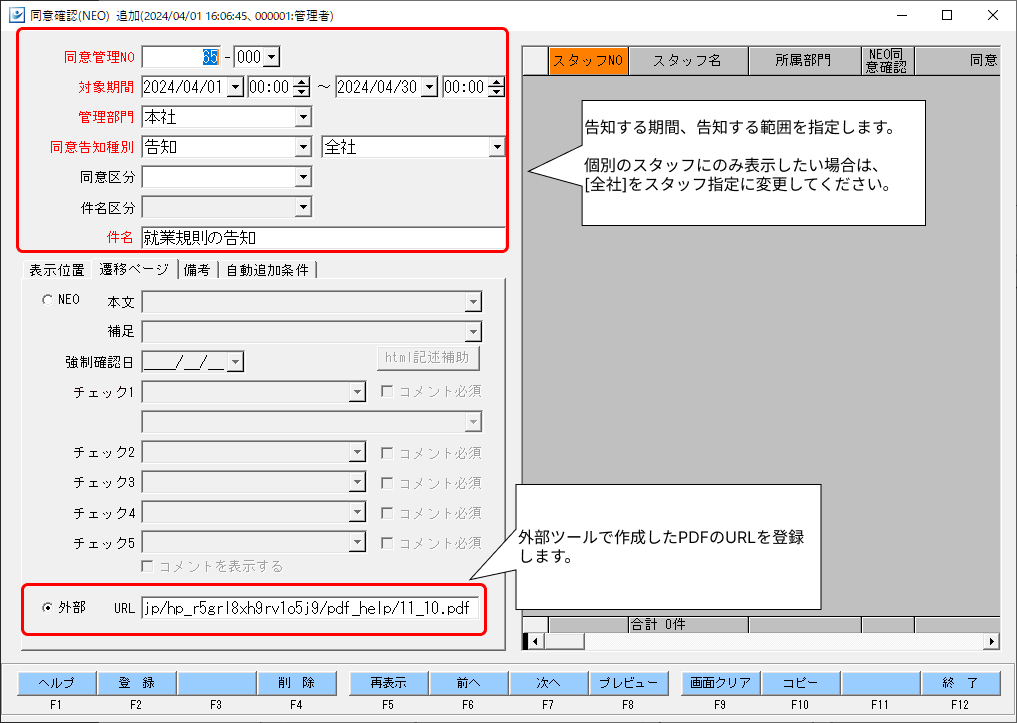
Task: Click the grid's scroll right arrow
Action: [992, 641]
